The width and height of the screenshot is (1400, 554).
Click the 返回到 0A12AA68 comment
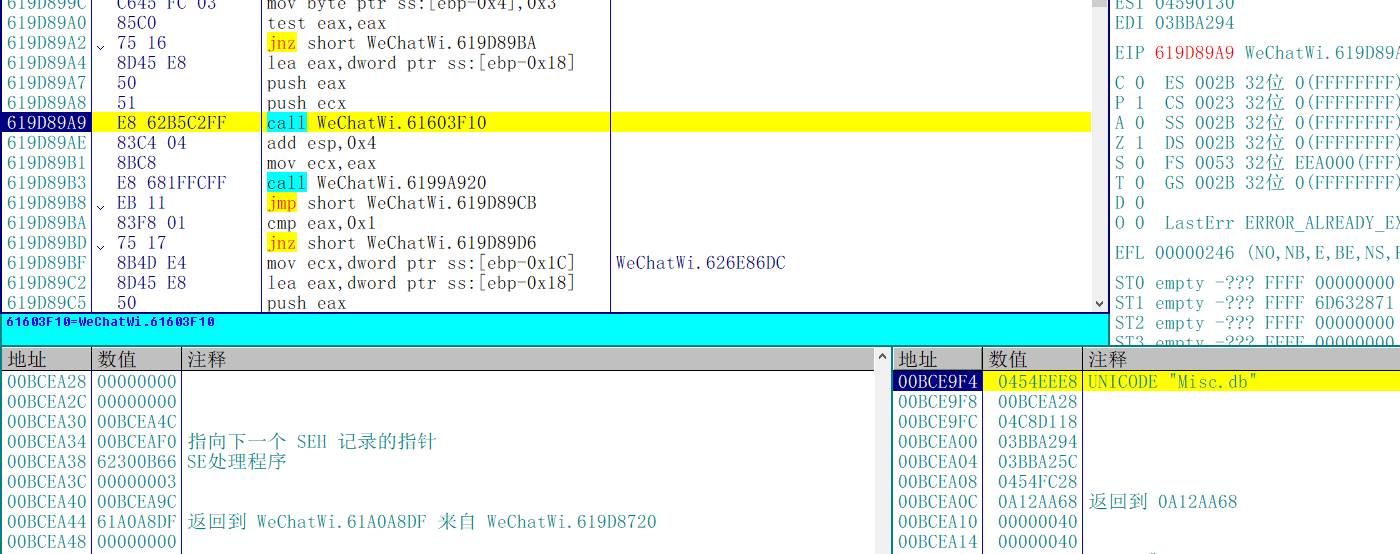(x=1163, y=501)
